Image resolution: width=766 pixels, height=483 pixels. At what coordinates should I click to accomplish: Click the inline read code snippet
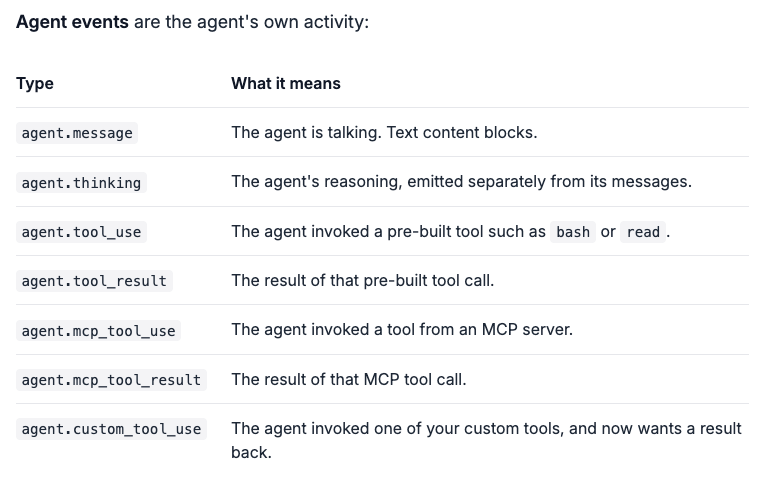point(643,232)
